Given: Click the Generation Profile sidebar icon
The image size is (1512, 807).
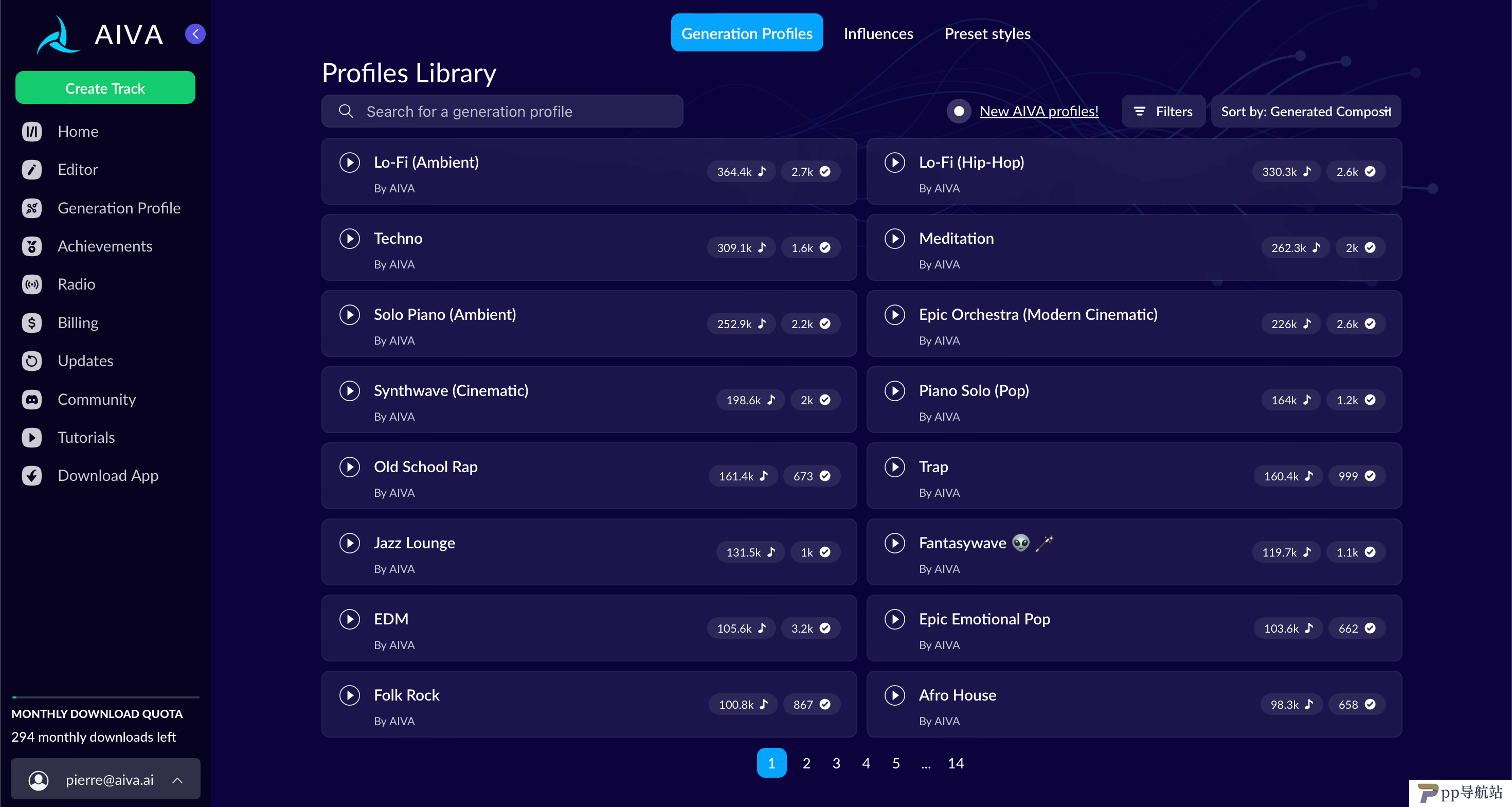Looking at the screenshot, I should [32, 208].
